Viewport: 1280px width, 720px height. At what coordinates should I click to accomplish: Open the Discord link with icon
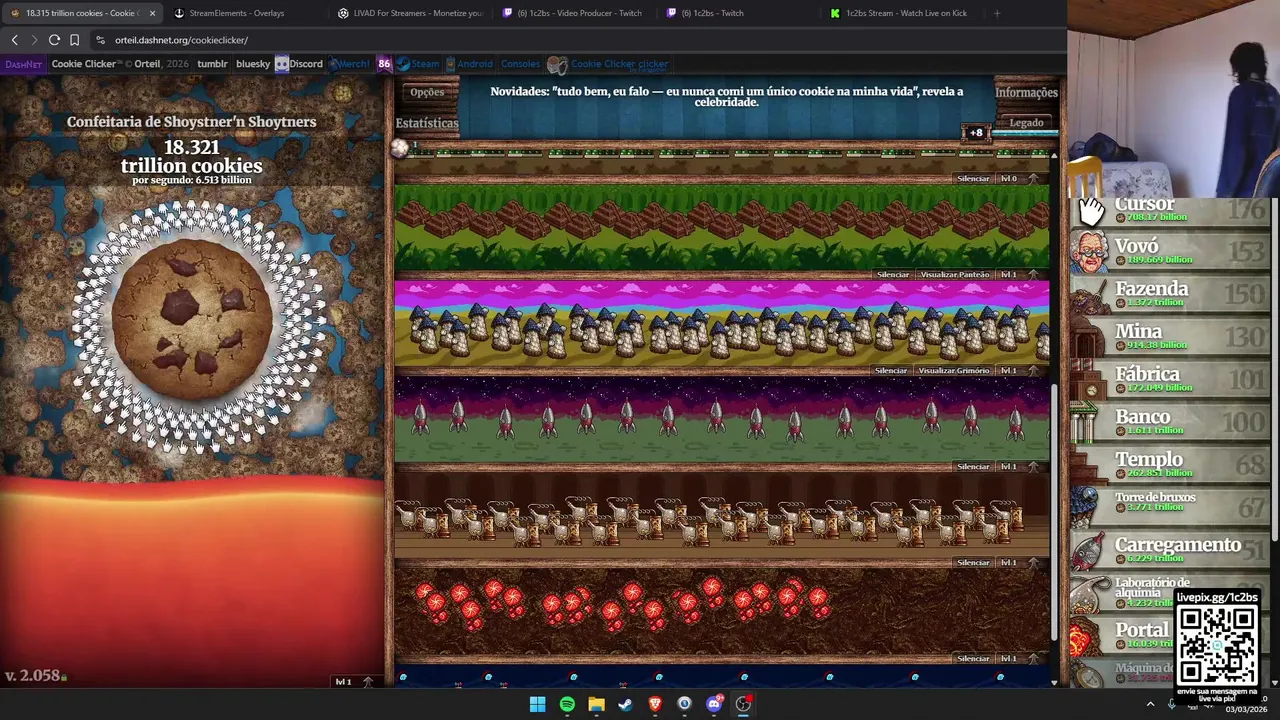[x=299, y=64]
